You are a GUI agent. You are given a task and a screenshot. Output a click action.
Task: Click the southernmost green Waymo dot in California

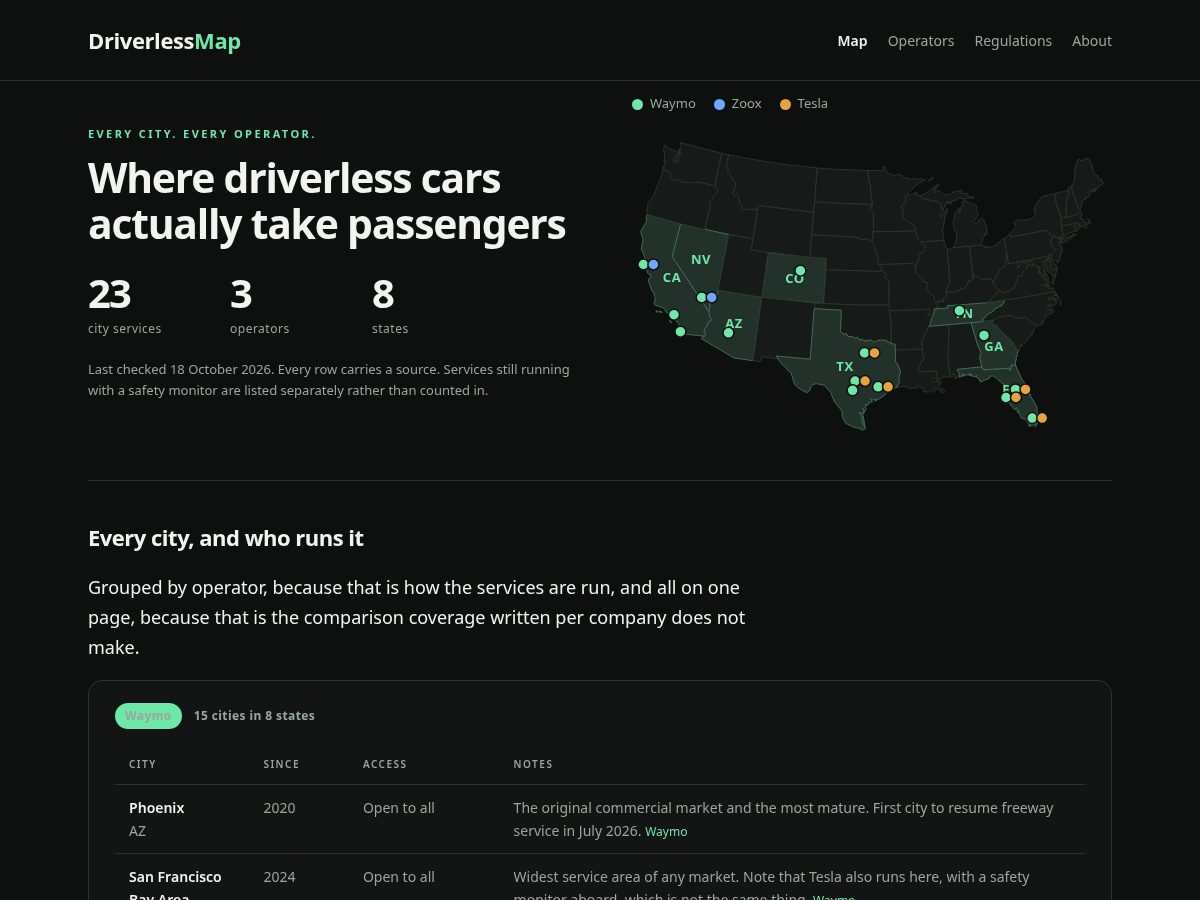[681, 332]
